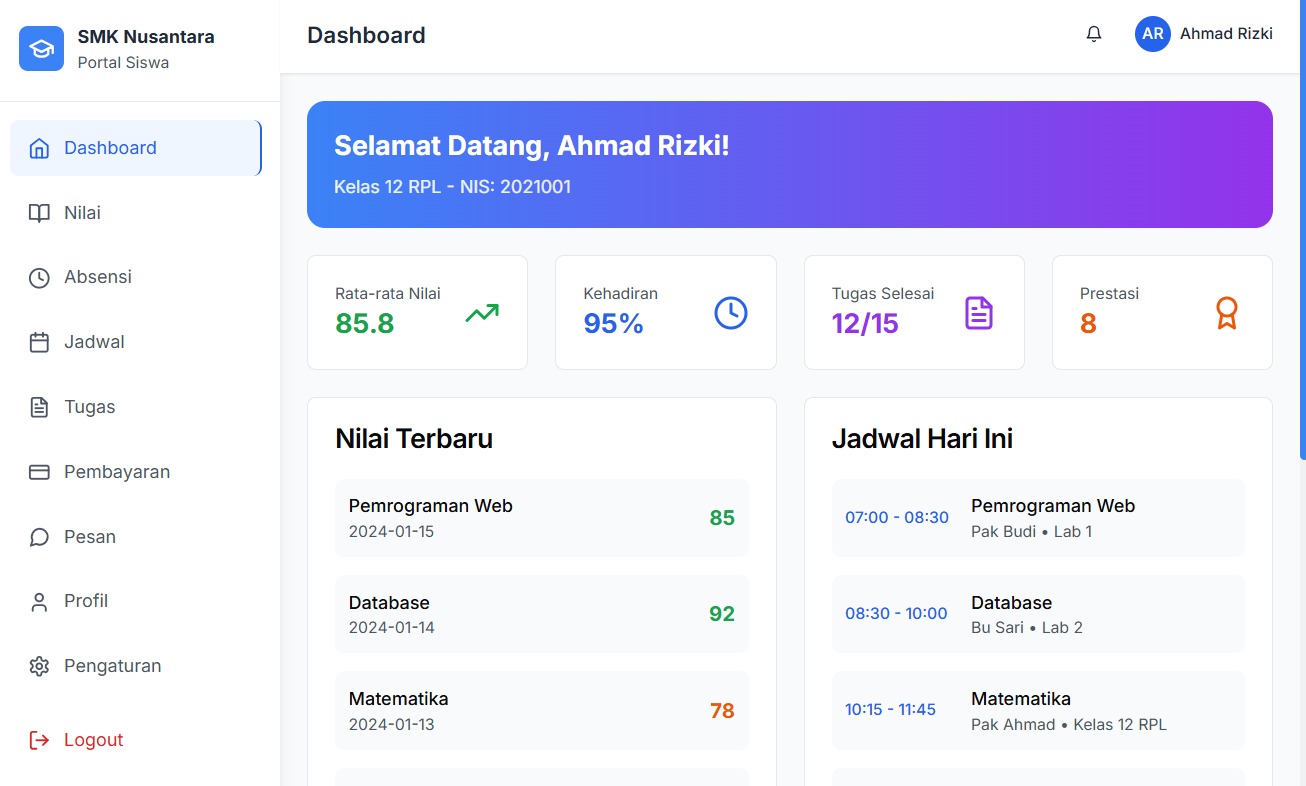Open Pesan messages from sidebar
This screenshot has height=786, width=1306.
(x=89, y=537)
